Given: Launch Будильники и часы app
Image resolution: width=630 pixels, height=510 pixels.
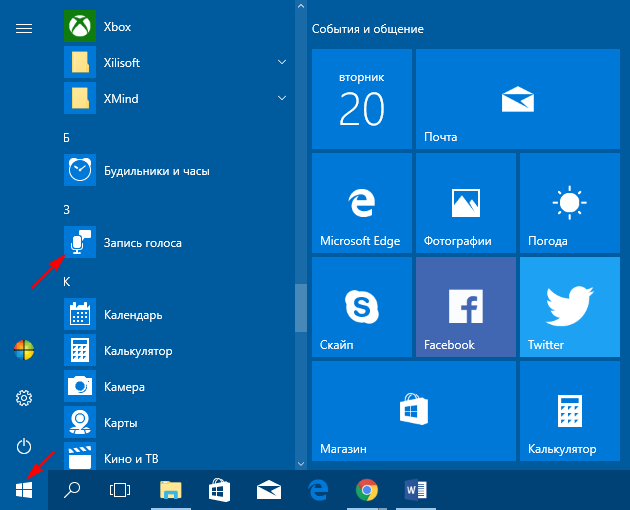Looking at the screenshot, I should [x=80, y=171].
